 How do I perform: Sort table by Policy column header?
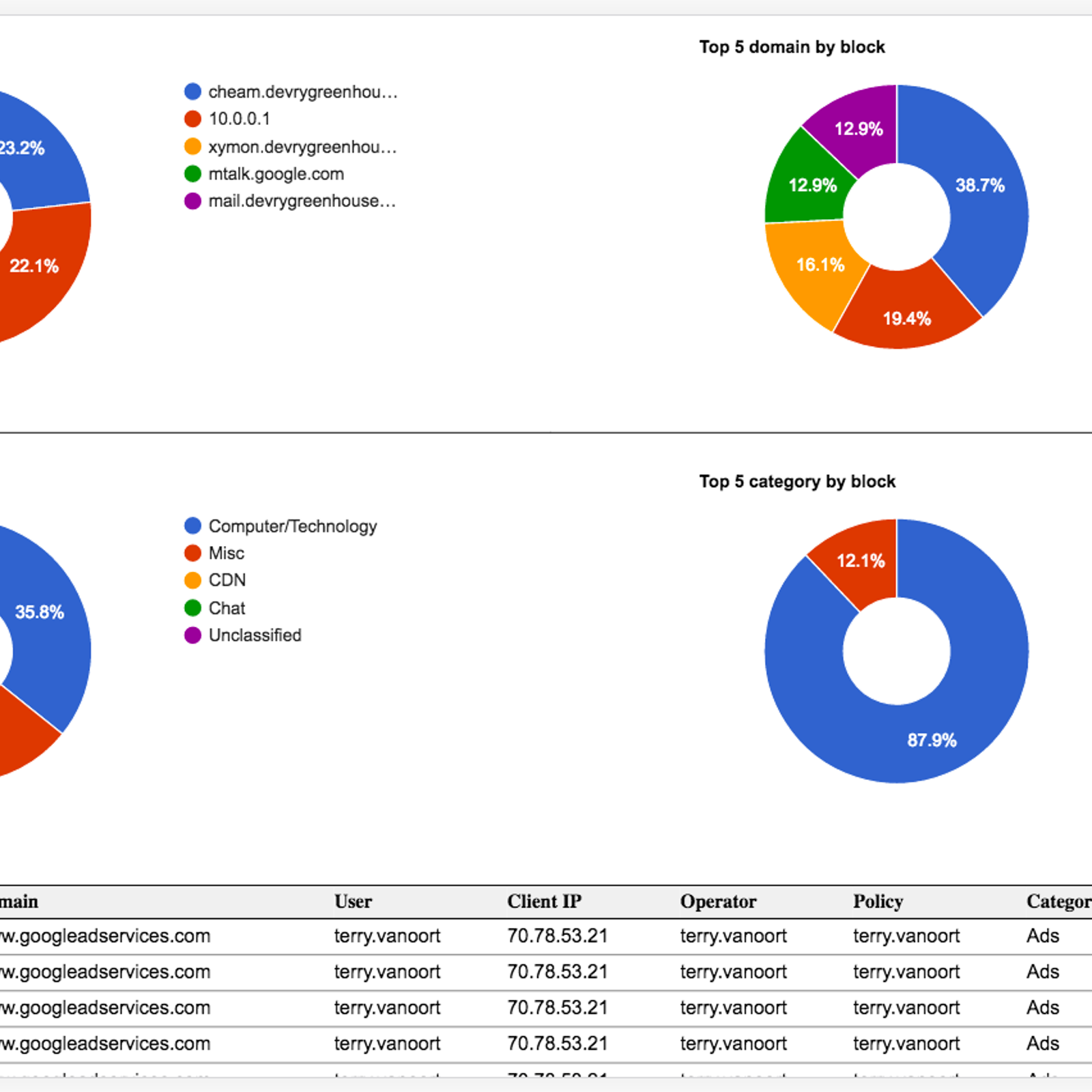click(878, 902)
